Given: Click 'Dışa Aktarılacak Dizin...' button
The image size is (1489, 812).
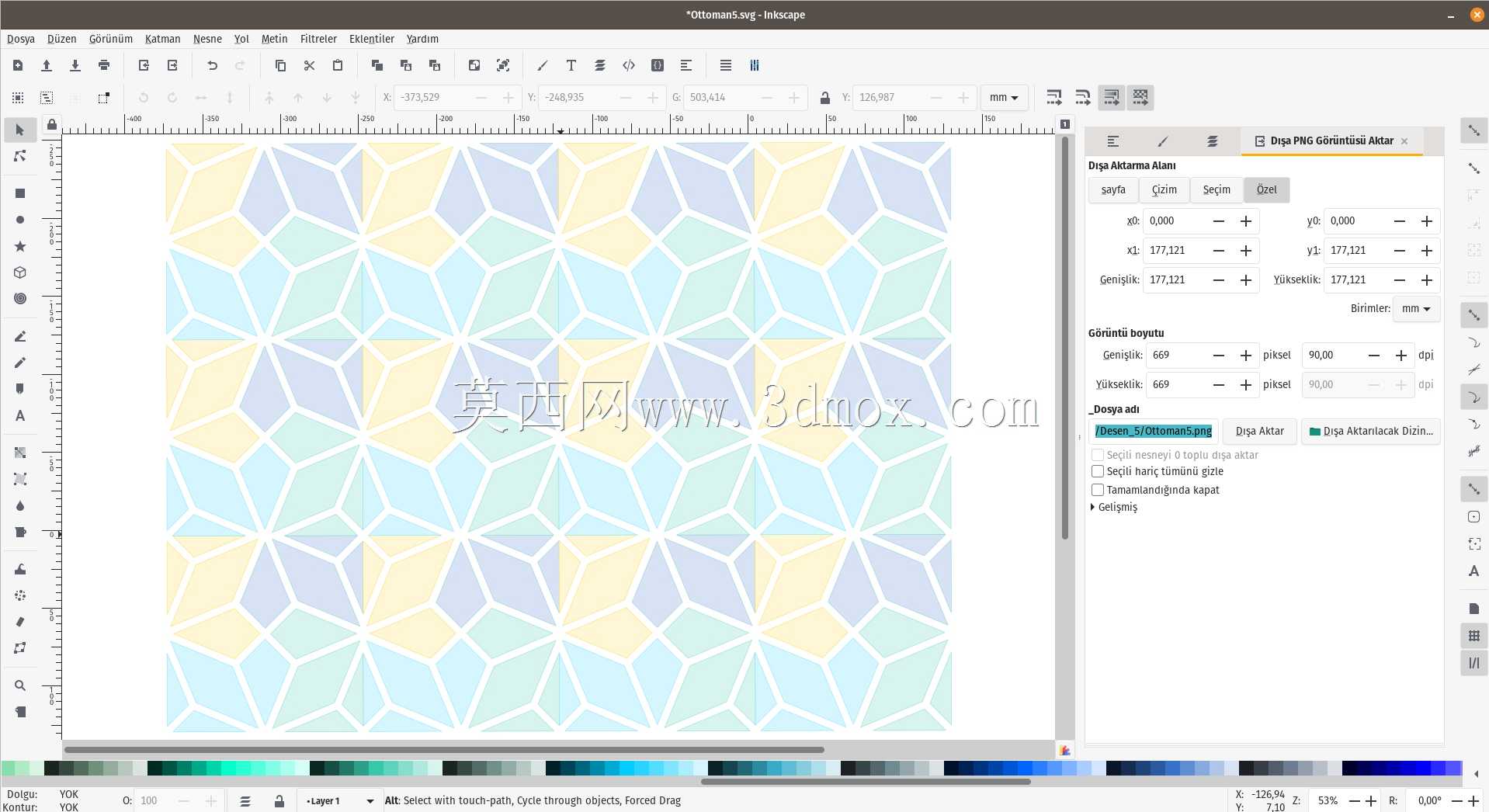Looking at the screenshot, I should click(1371, 431).
